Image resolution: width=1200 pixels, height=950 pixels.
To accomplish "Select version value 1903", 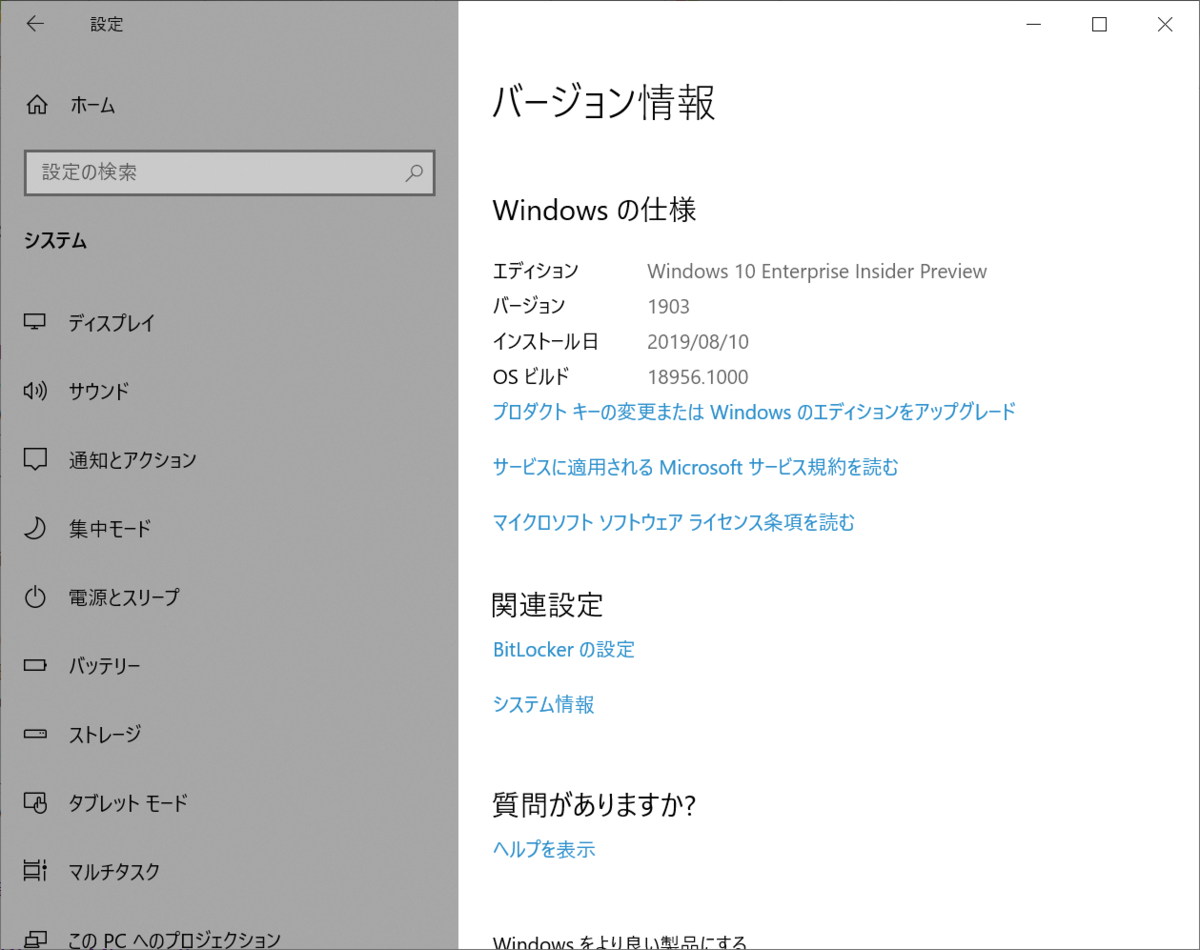I will click(x=669, y=306).
